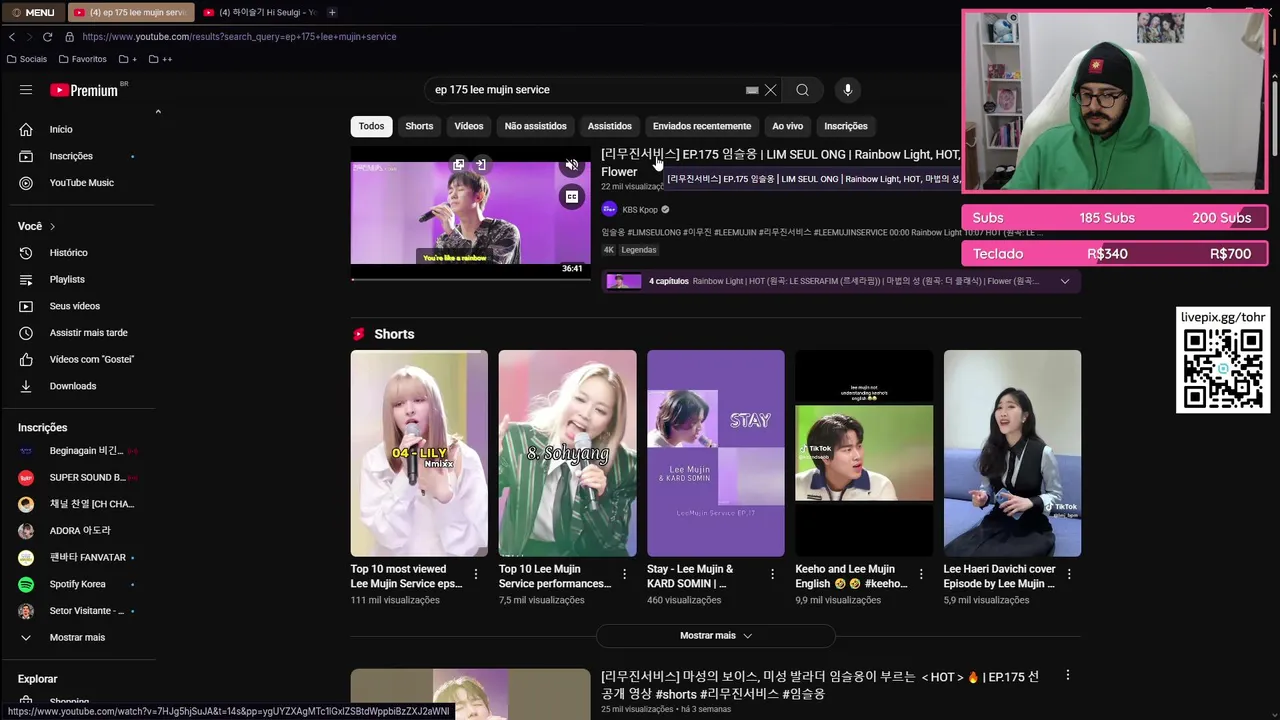
Task: Open the Favoritos bookmarks folder
Action: [x=83, y=59]
